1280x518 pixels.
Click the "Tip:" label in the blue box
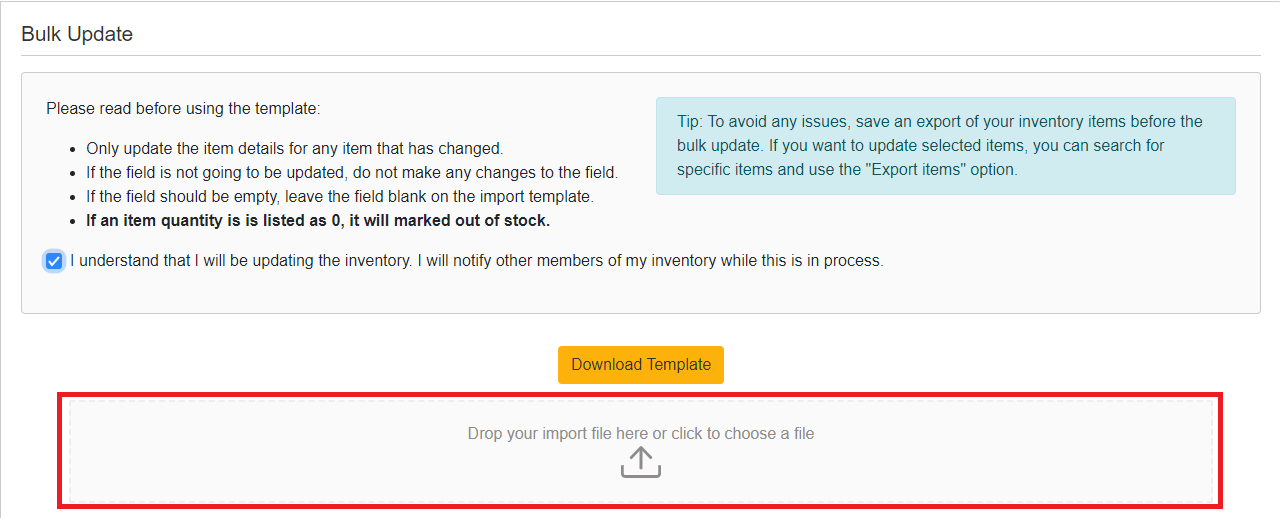point(690,122)
